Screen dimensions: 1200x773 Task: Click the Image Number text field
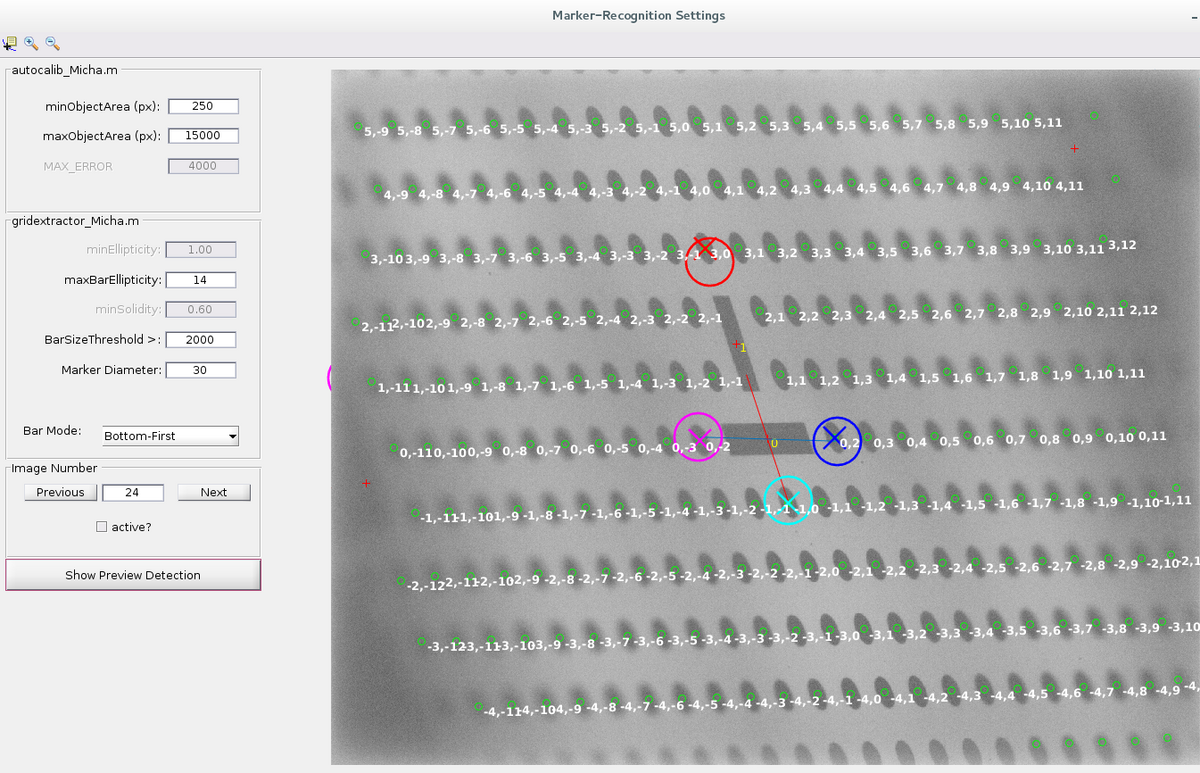coord(132,492)
